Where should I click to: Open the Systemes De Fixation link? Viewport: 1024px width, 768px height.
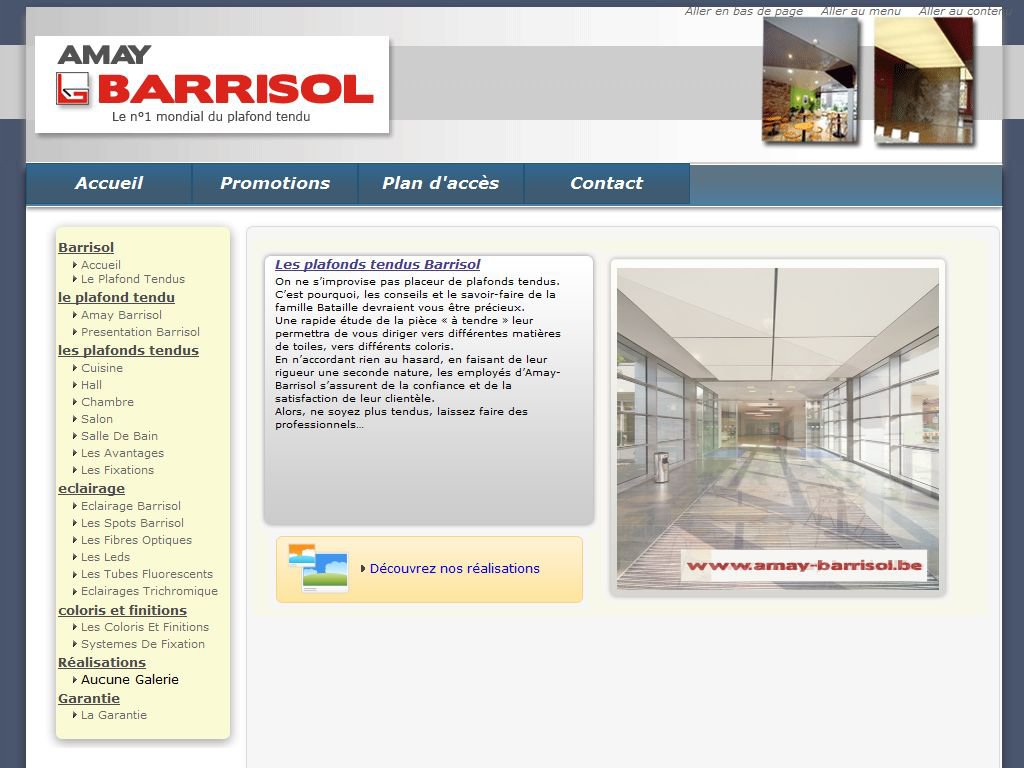click(x=143, y=644)
